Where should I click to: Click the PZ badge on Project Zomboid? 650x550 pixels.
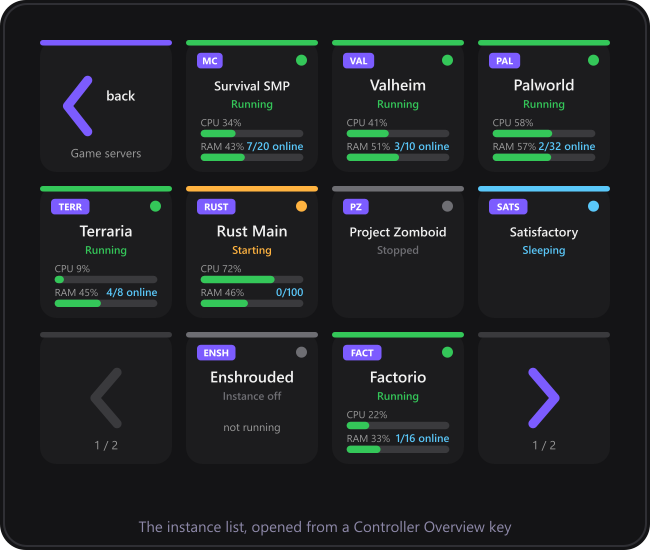(x=356, y=207)
